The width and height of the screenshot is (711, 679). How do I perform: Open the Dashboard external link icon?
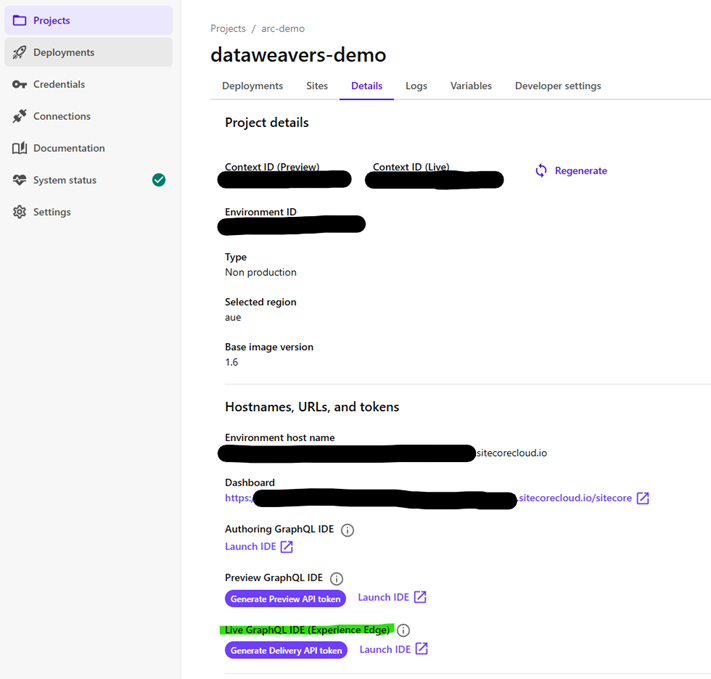pos(643,498)
